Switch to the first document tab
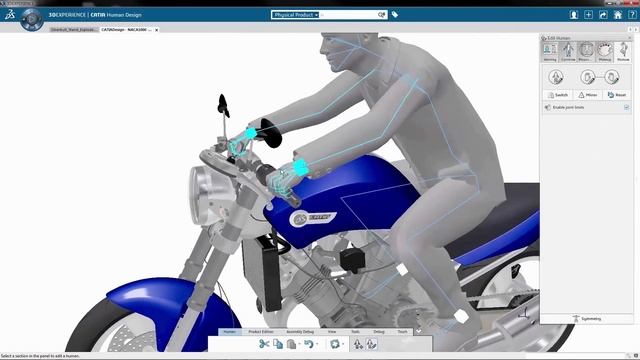 74,30
